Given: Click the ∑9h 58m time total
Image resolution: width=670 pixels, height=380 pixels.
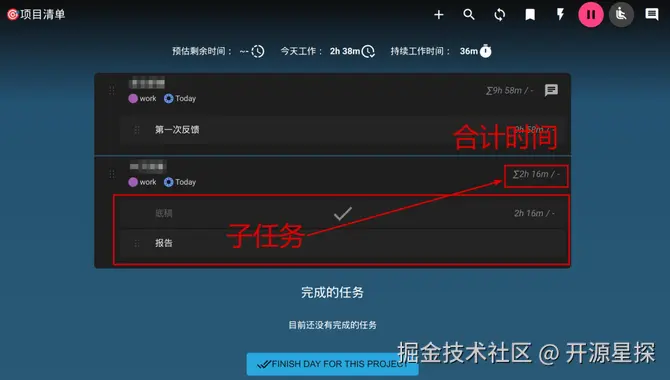Looking at the screenshot, I should point(509,91).
